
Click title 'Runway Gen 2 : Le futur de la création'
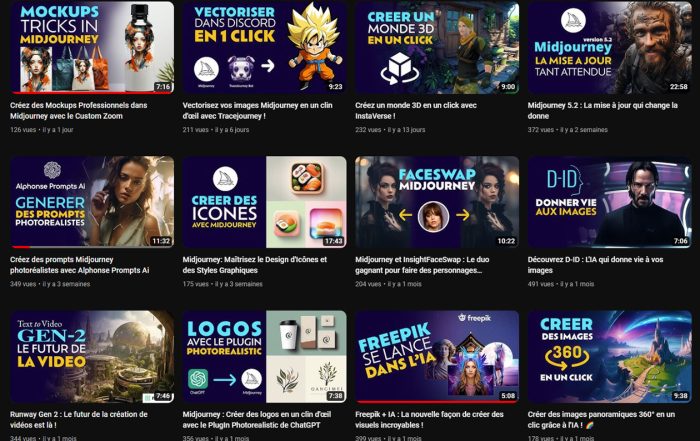click(x=79, y=420)
